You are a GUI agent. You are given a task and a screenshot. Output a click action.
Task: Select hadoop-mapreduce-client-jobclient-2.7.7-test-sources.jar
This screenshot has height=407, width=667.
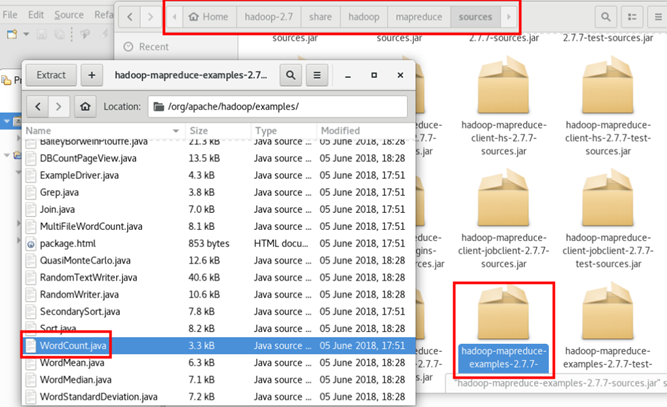tap(608, 219)
